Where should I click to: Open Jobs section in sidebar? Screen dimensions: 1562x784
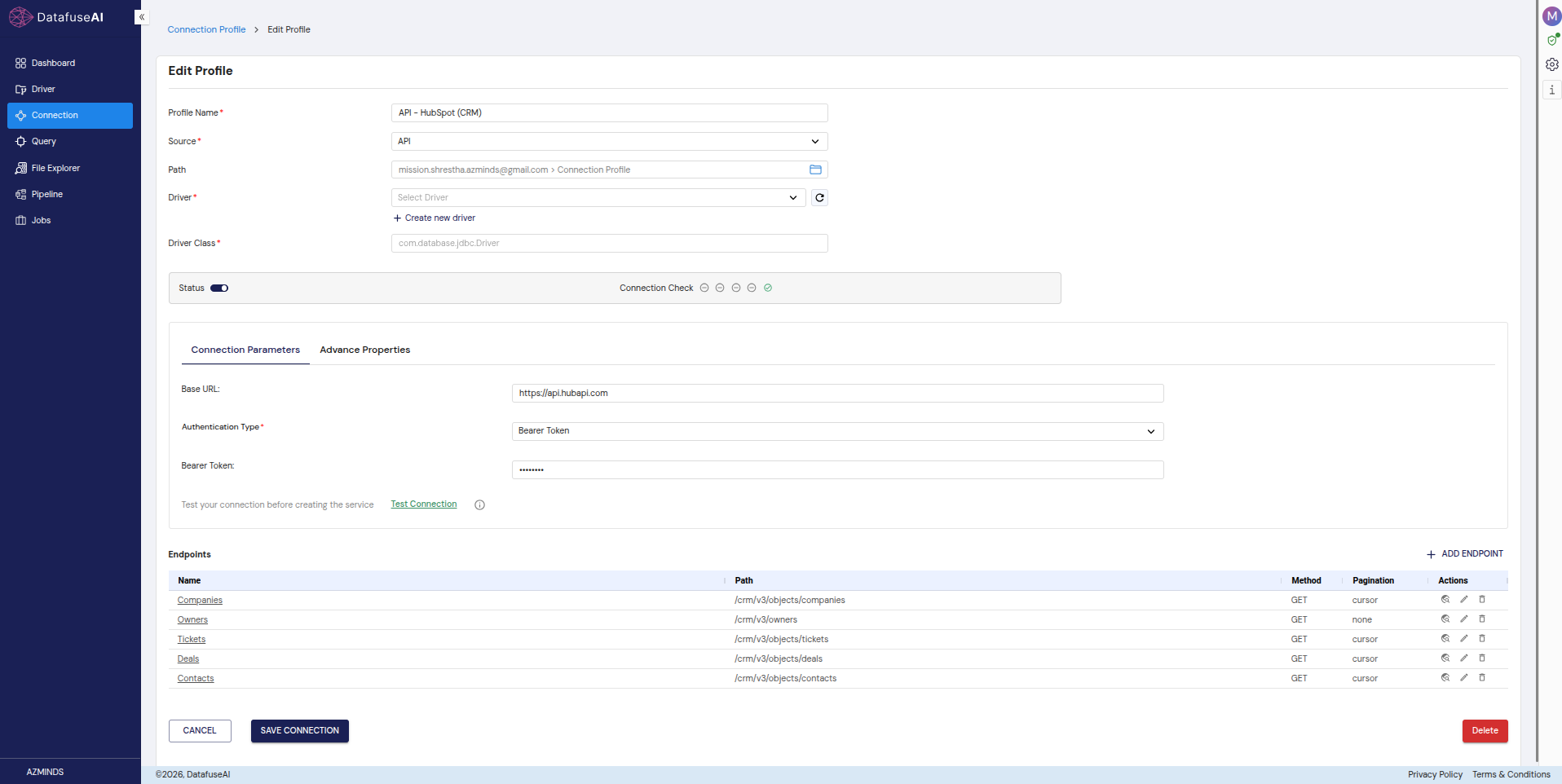point(70,220)
